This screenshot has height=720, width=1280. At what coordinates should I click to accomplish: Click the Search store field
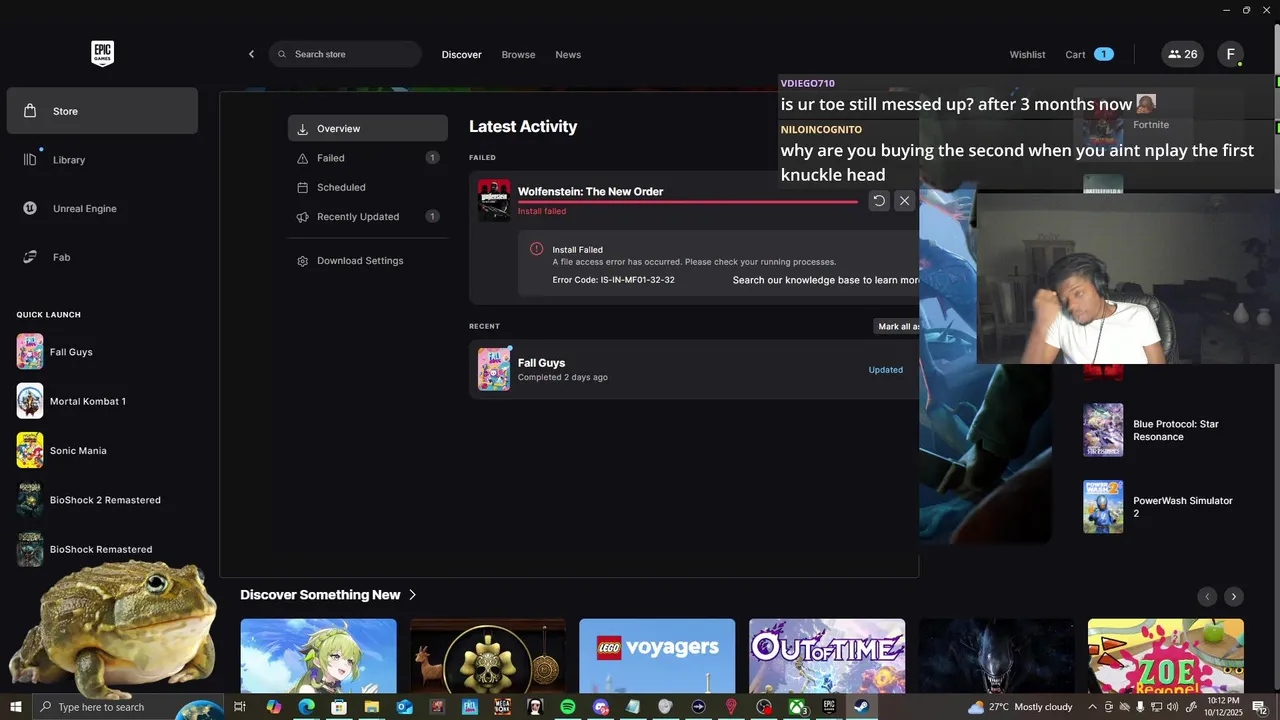345,54
